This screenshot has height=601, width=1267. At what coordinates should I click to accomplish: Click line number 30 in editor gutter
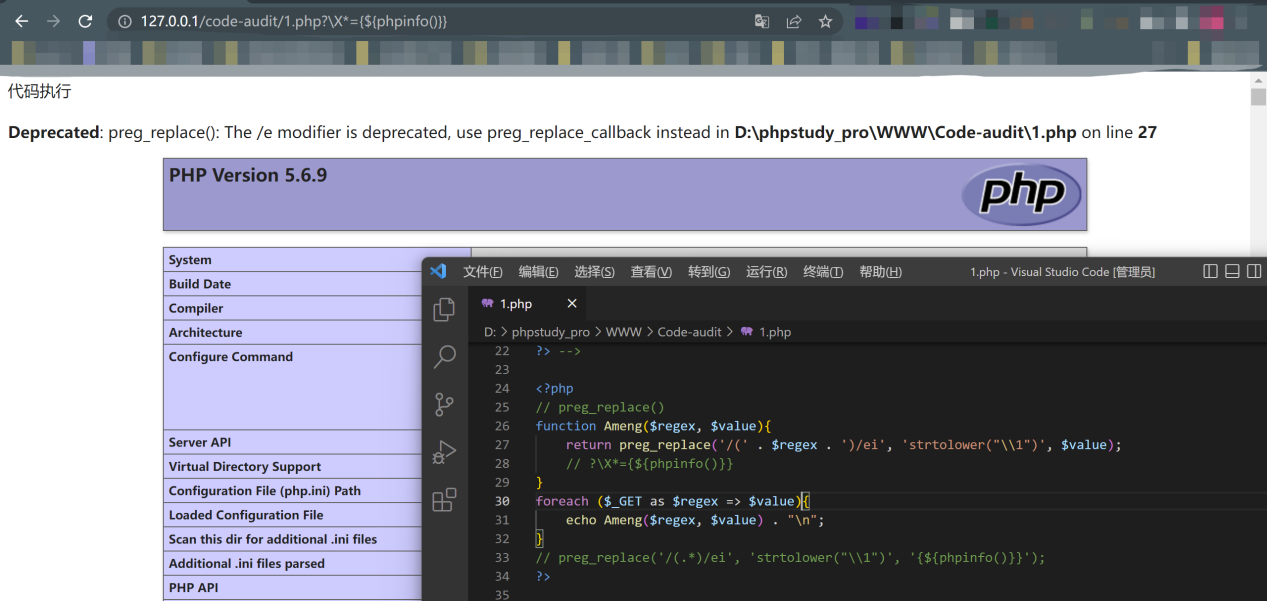point(502,501)
